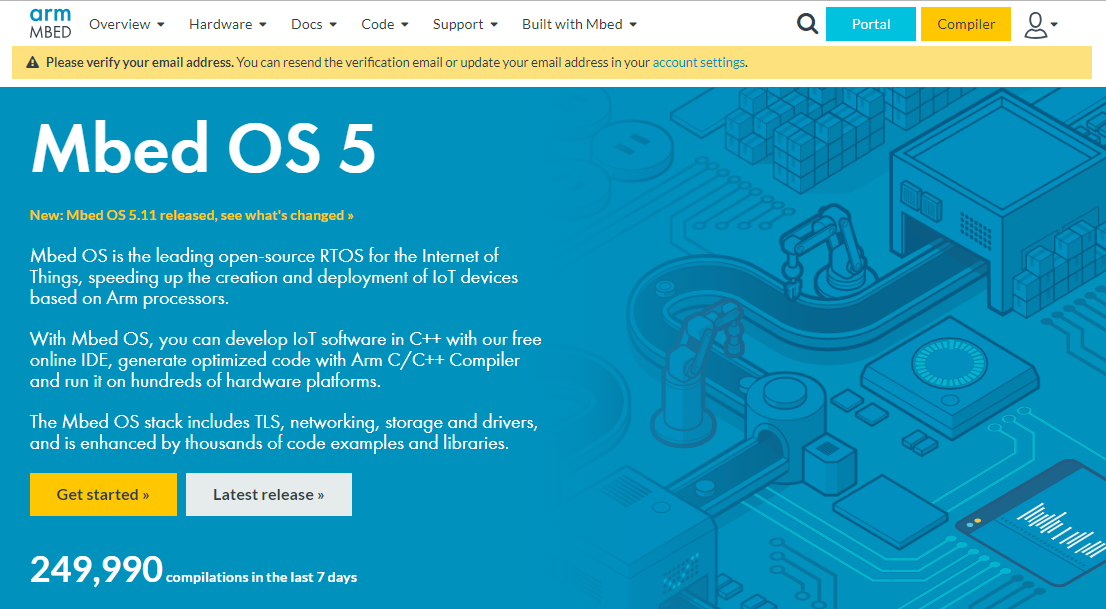
Task: Click the warning triangle icon in banner
Action: point(33,62)
